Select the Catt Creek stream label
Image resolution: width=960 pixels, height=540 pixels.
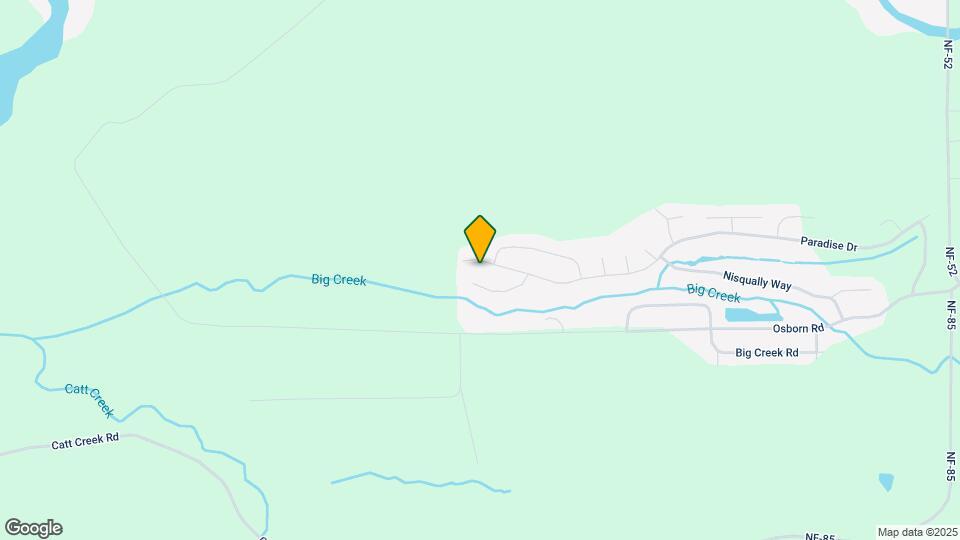(89, 400)
